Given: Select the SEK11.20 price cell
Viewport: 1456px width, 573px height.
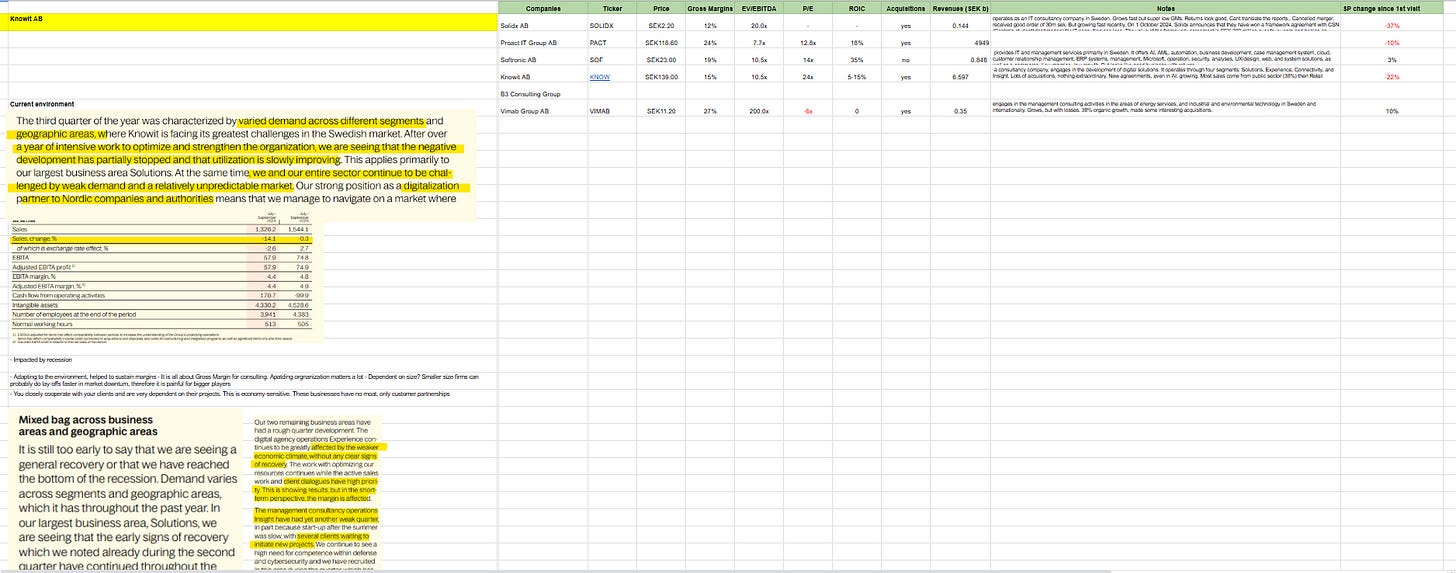Looking at the screenshot, I should click(x=661, y=110).
